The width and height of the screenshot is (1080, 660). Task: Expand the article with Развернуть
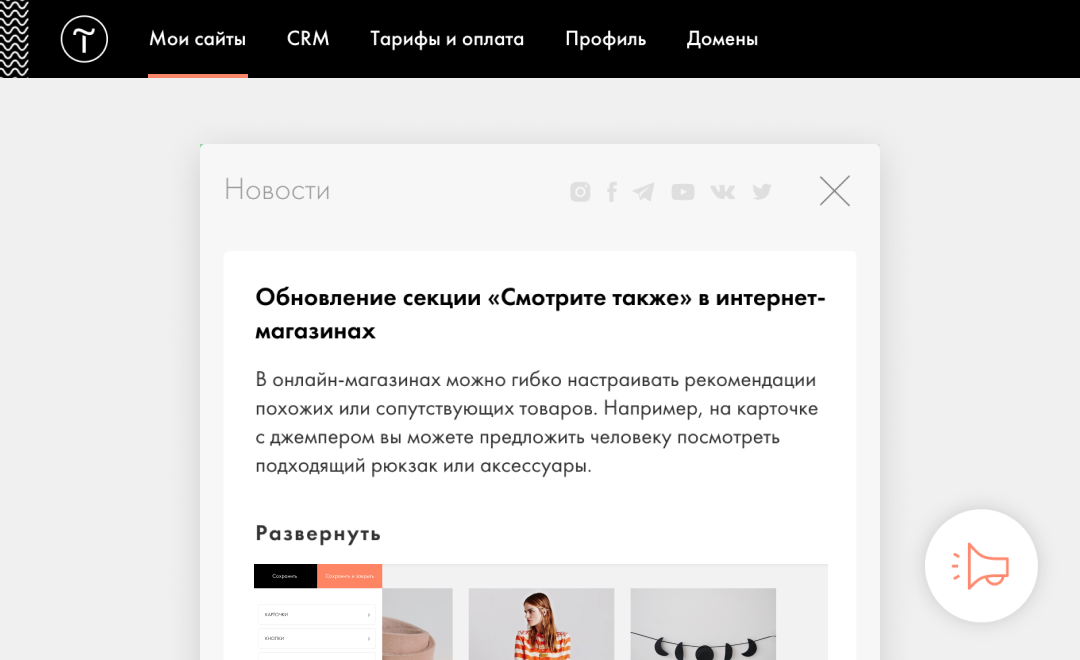(318, 533)
